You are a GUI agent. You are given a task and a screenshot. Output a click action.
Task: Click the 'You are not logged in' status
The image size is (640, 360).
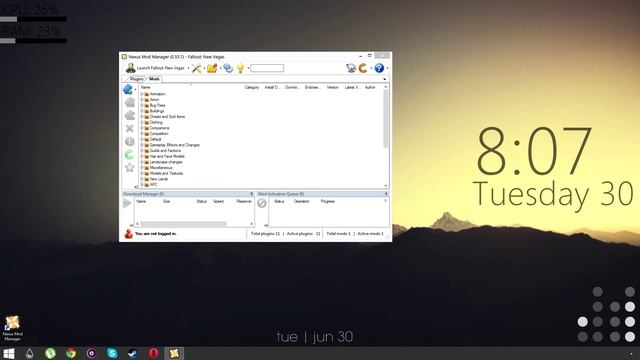click(156, 234)
